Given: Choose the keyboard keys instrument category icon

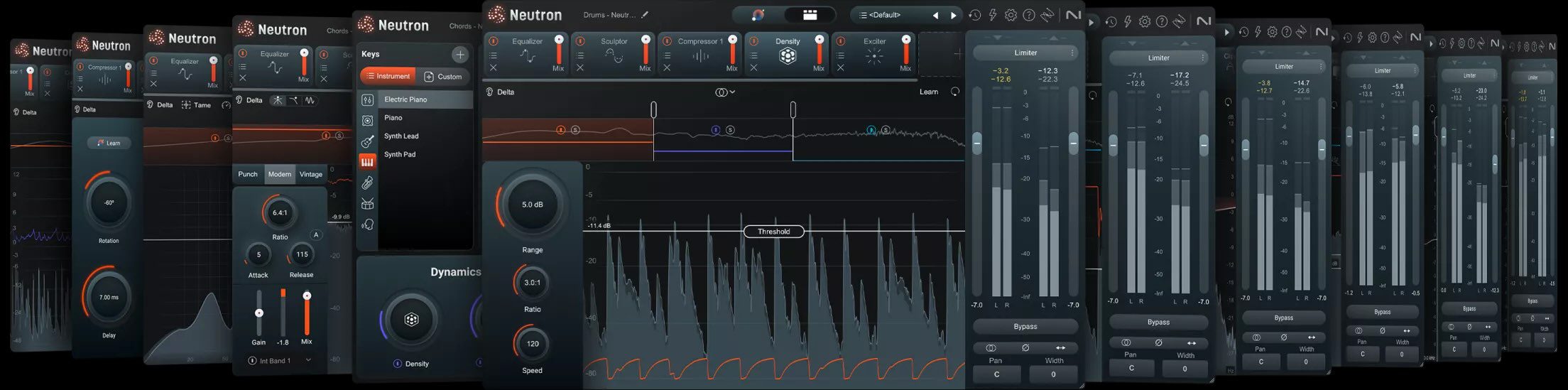Looking at the screenshot, I should [367, 162].
